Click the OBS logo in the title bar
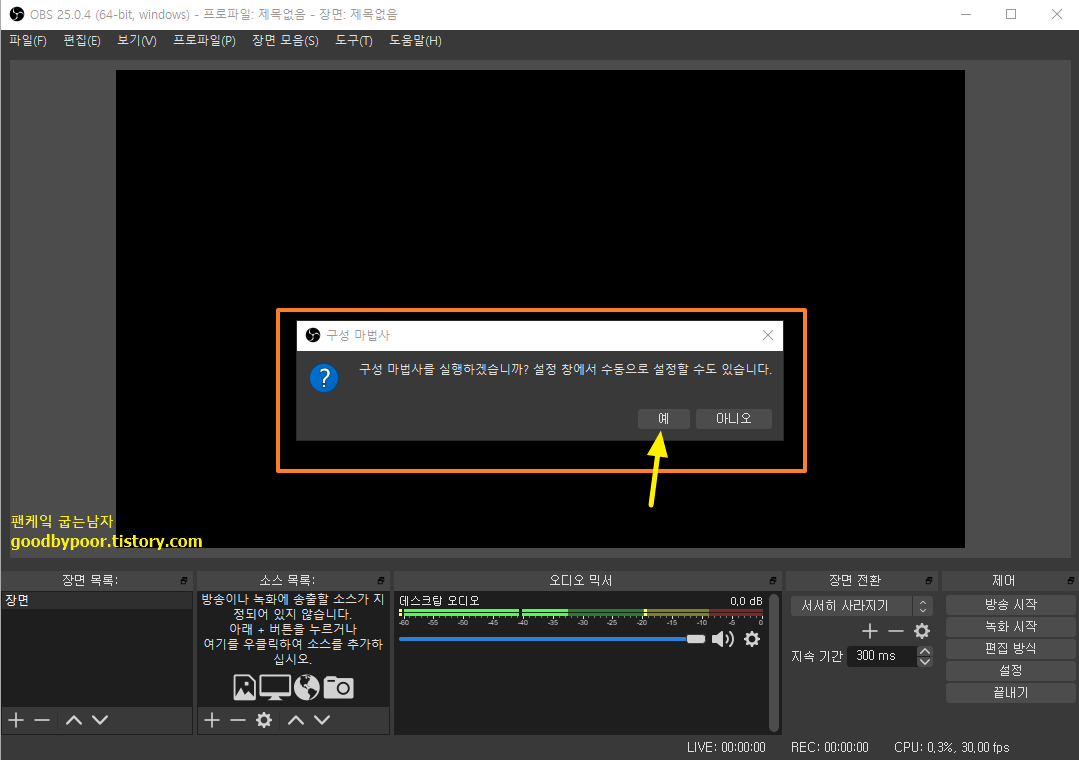The image size is (1079, 760). (17, 14)
